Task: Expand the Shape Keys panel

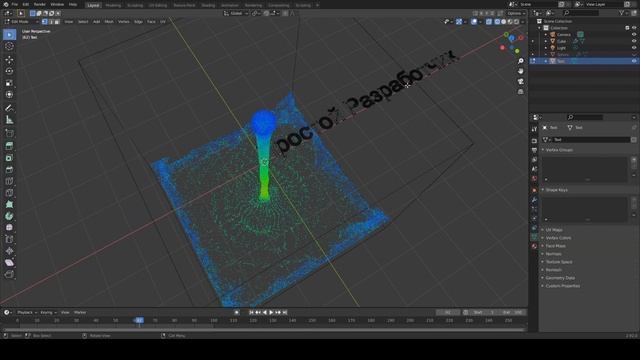Action: [556, 190]
